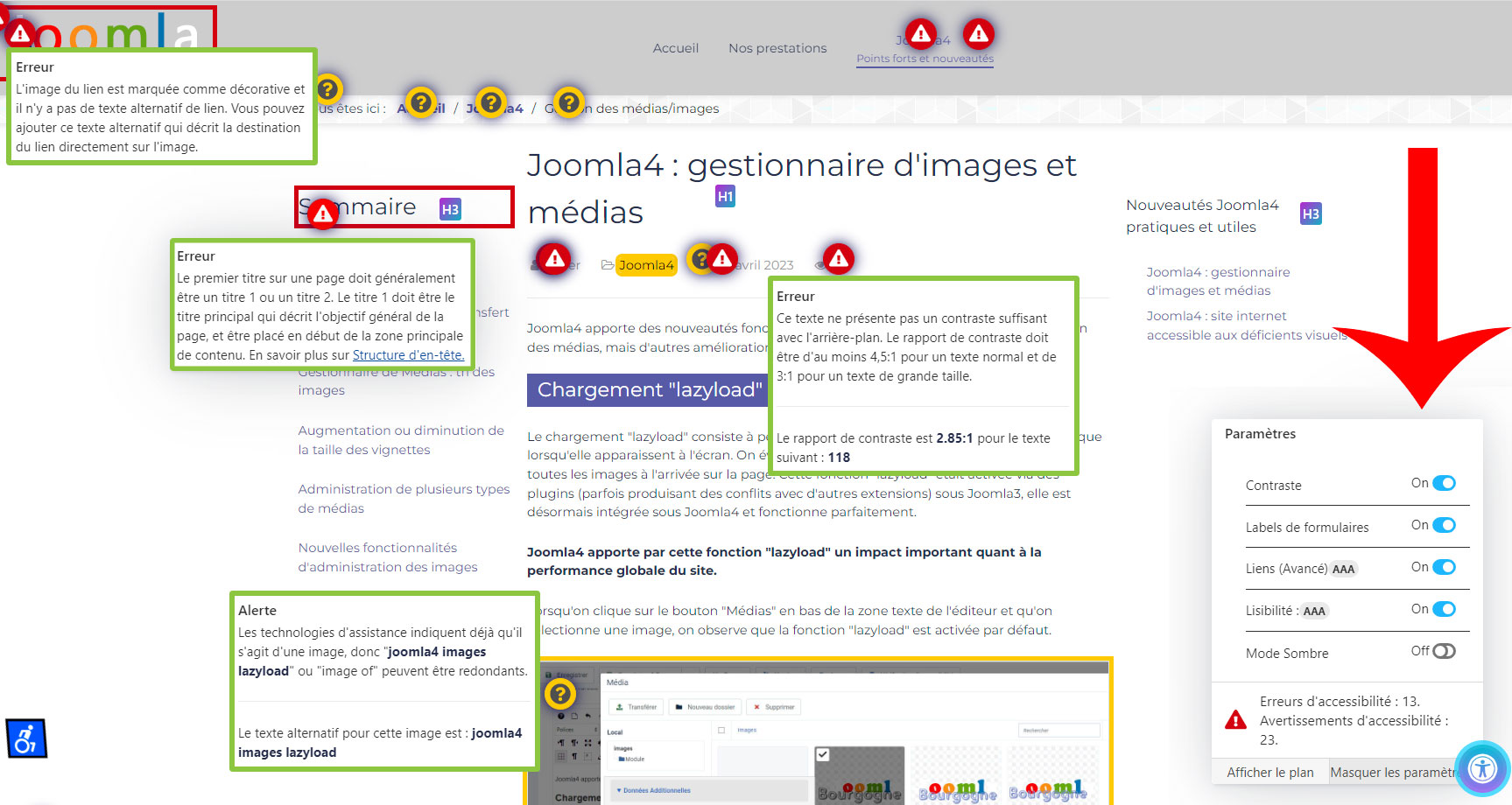Turn off the Lisibilité switch

(1444, 609)
